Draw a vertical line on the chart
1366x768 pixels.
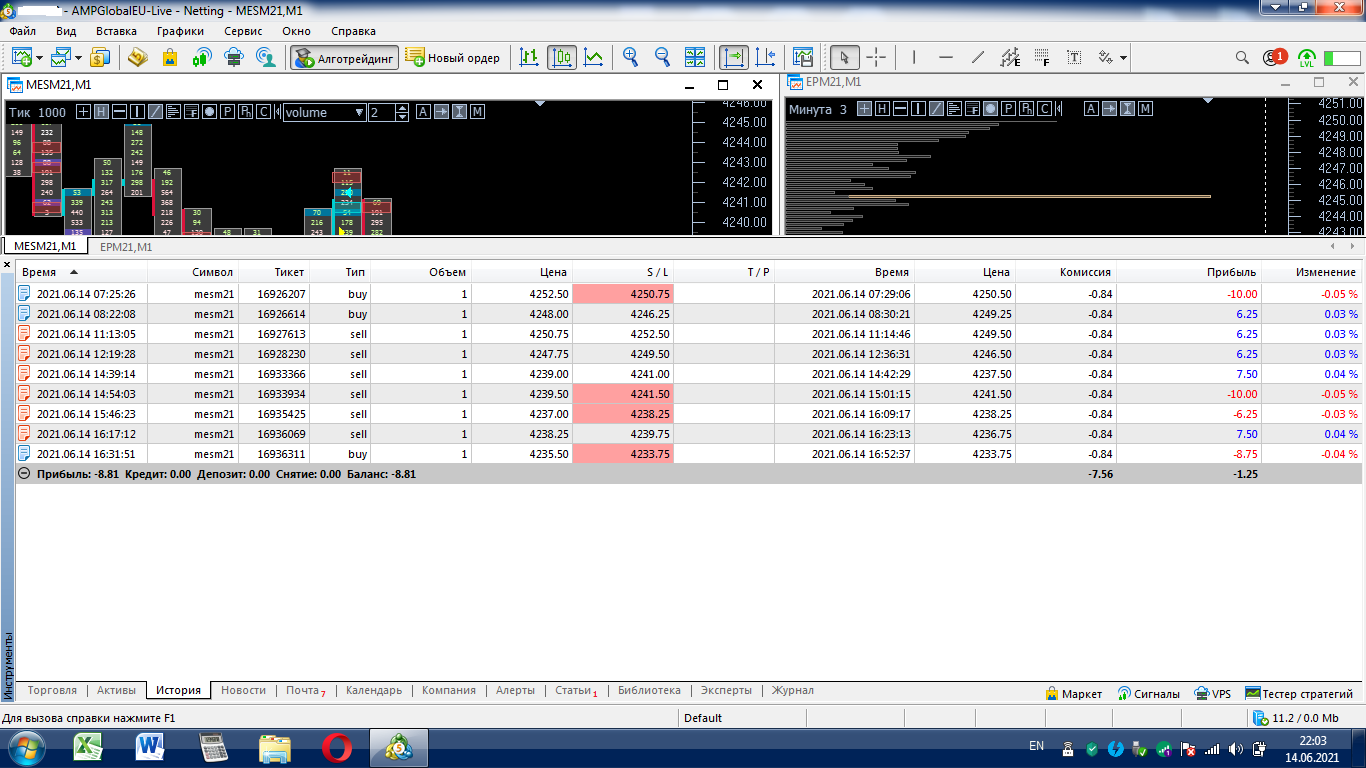coord(914,57)
